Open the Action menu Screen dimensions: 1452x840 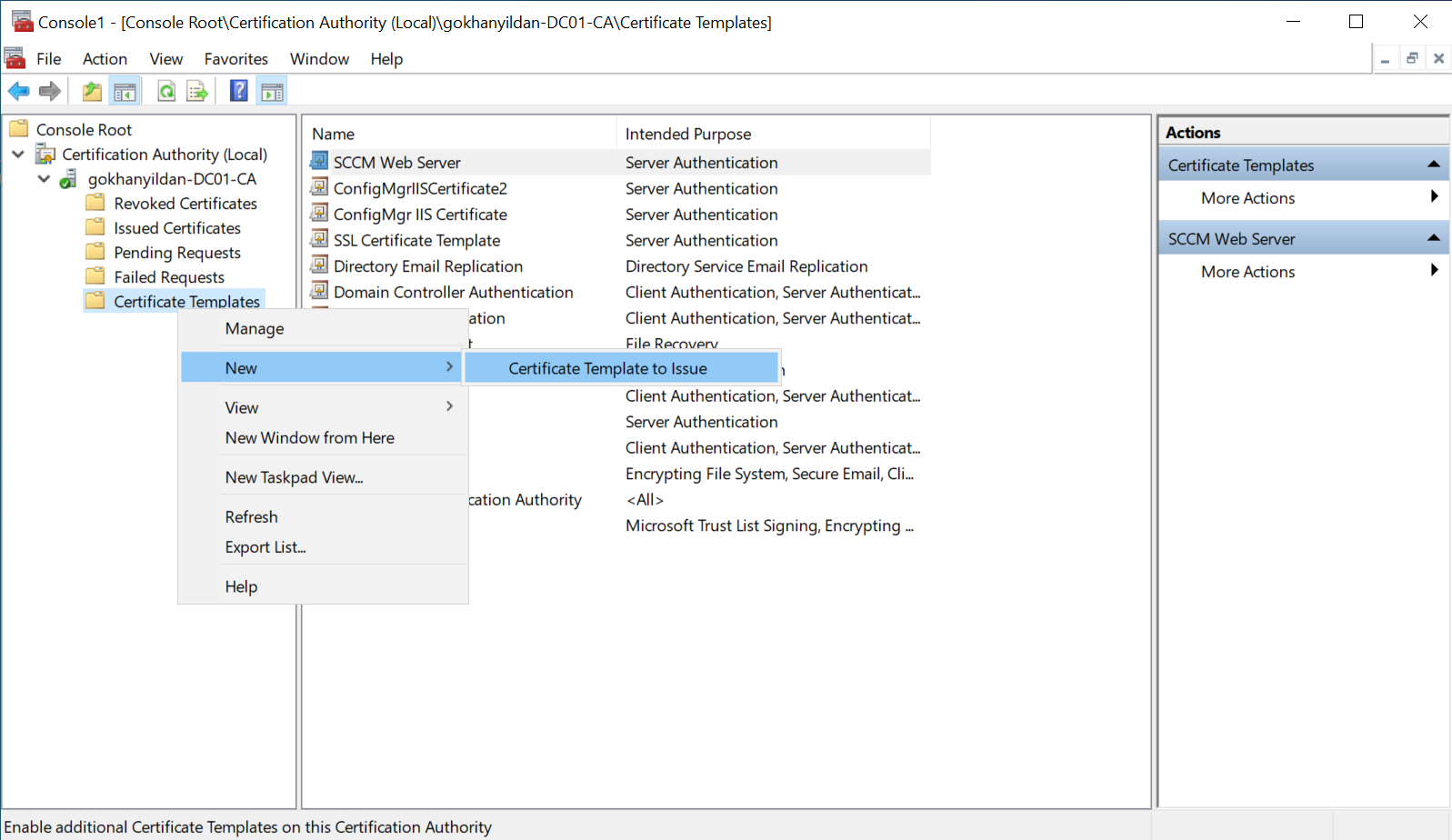[105, 59]
